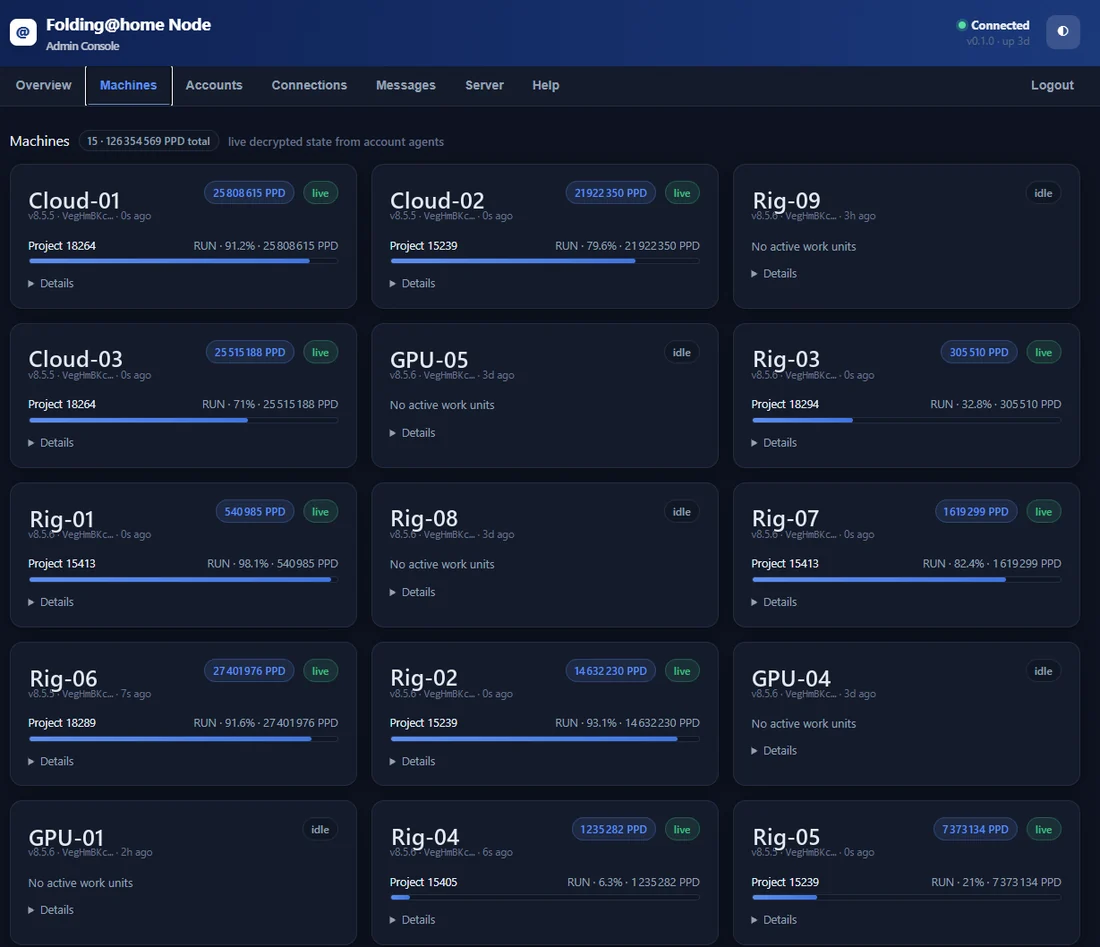
Task: Click the 15 machines PPD total badge
Action: [x=148, y=141]
